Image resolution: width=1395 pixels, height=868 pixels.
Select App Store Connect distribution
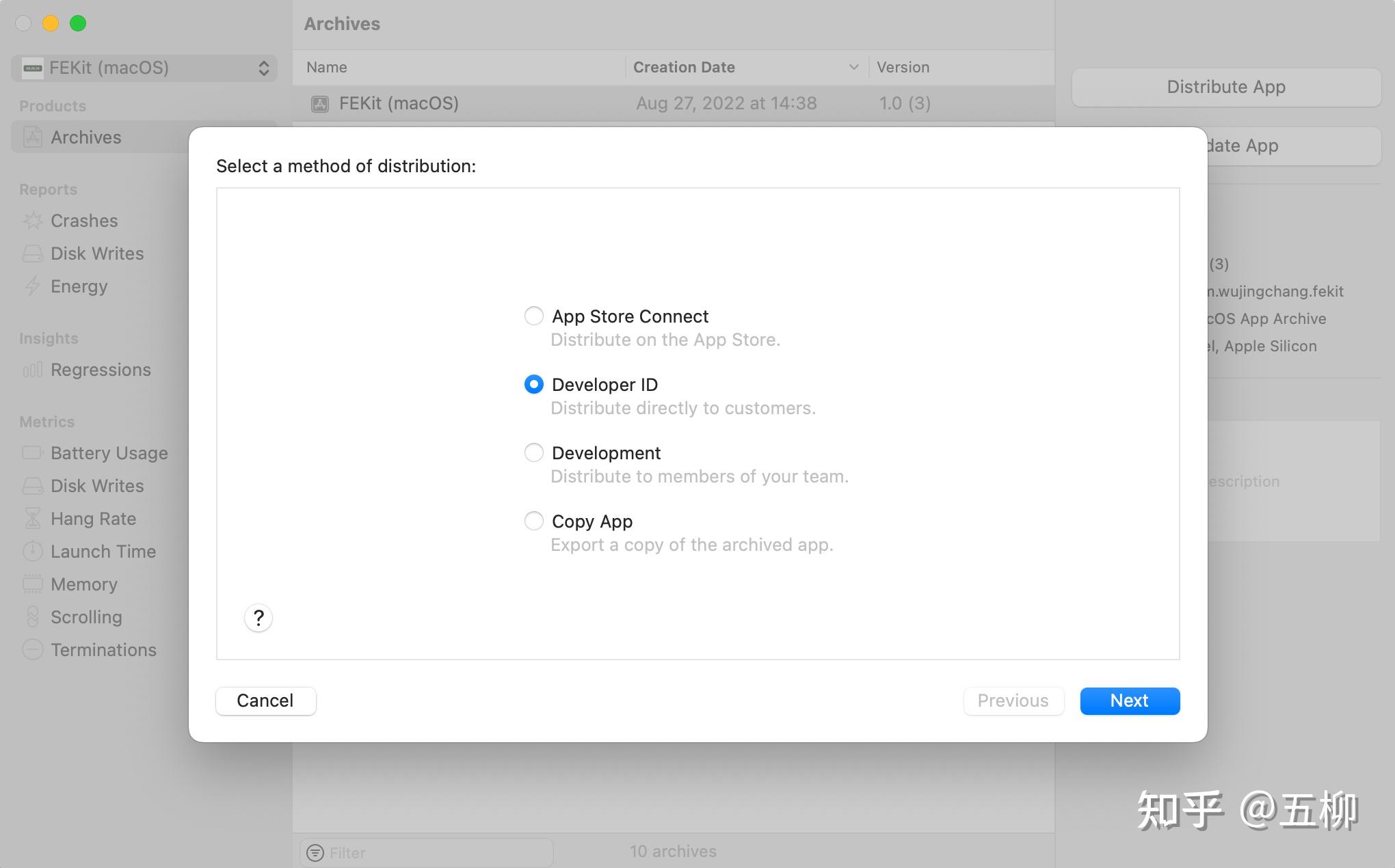(533, 316)
